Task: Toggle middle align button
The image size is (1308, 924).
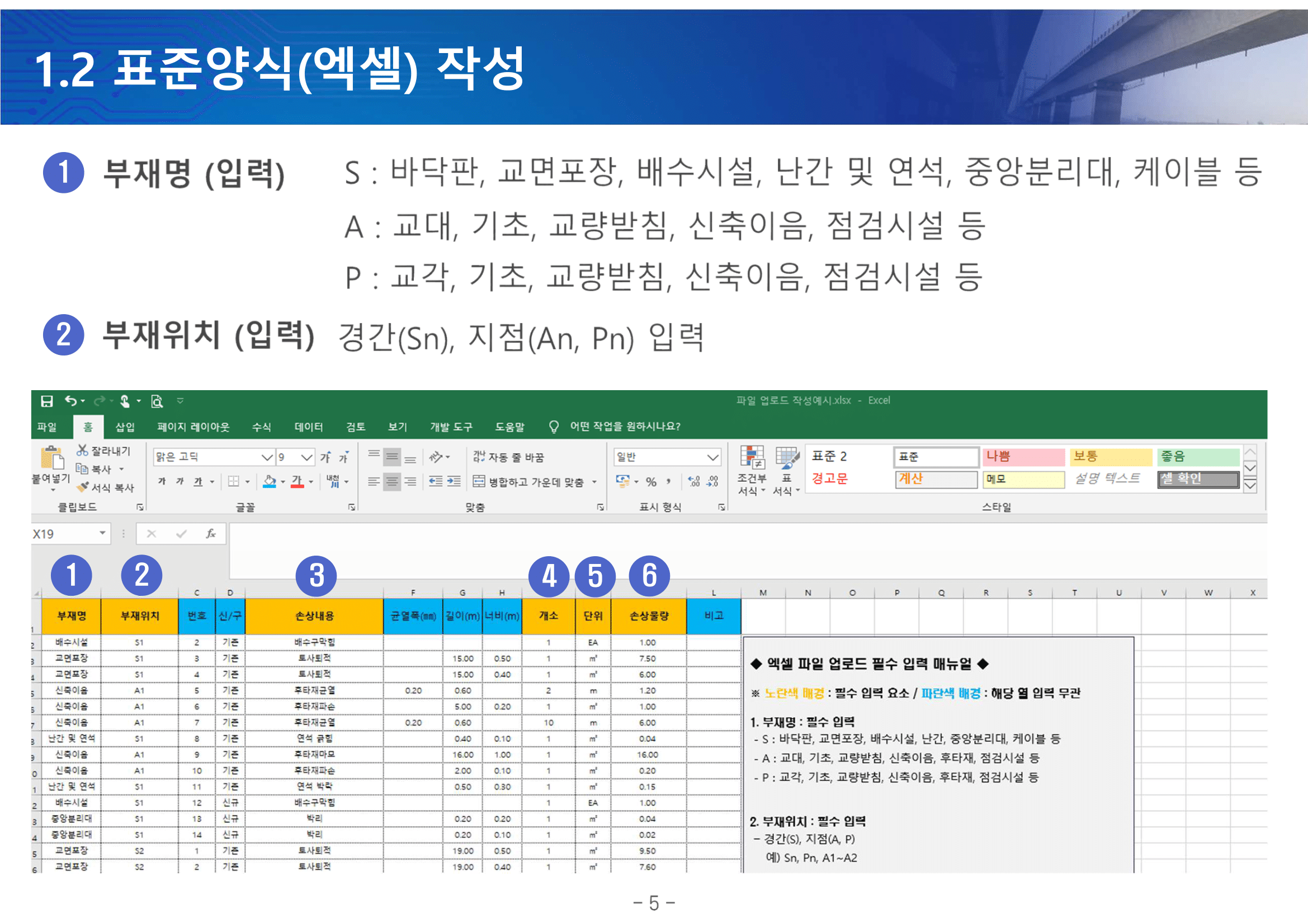Action: point(392,457)
